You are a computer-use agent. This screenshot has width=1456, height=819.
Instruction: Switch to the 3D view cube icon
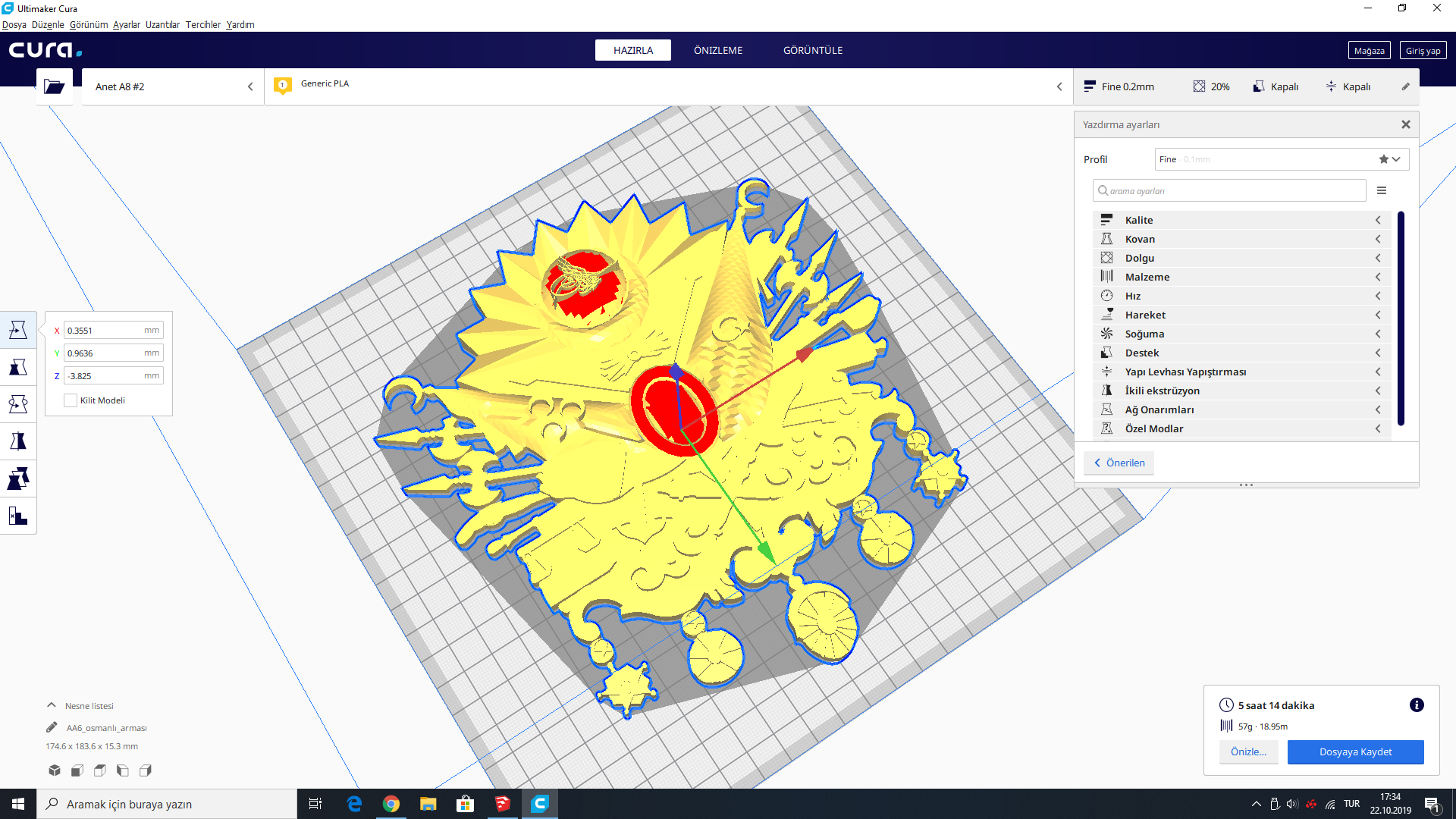[55, 770]
